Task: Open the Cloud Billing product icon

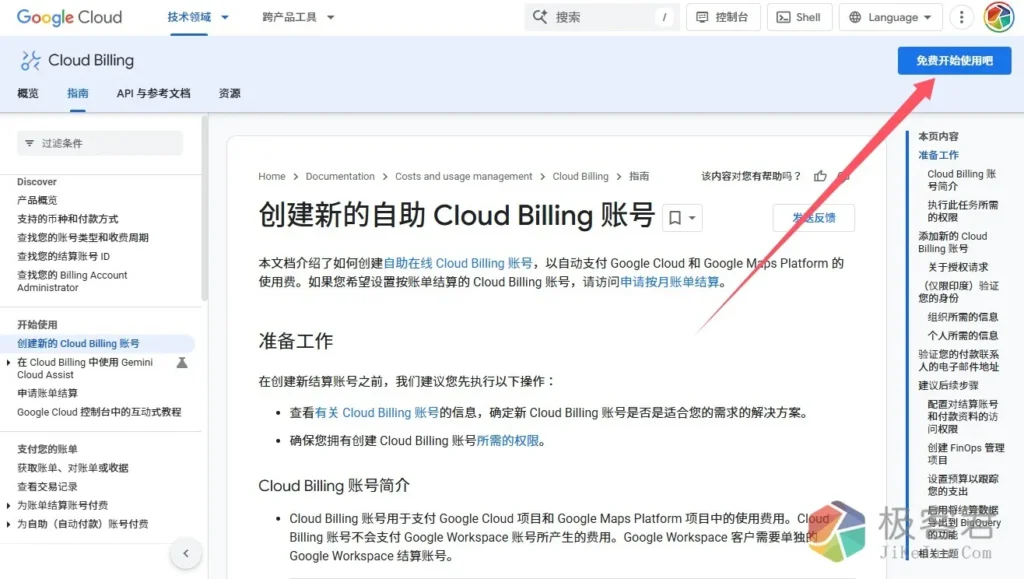Action: [31, 61]
